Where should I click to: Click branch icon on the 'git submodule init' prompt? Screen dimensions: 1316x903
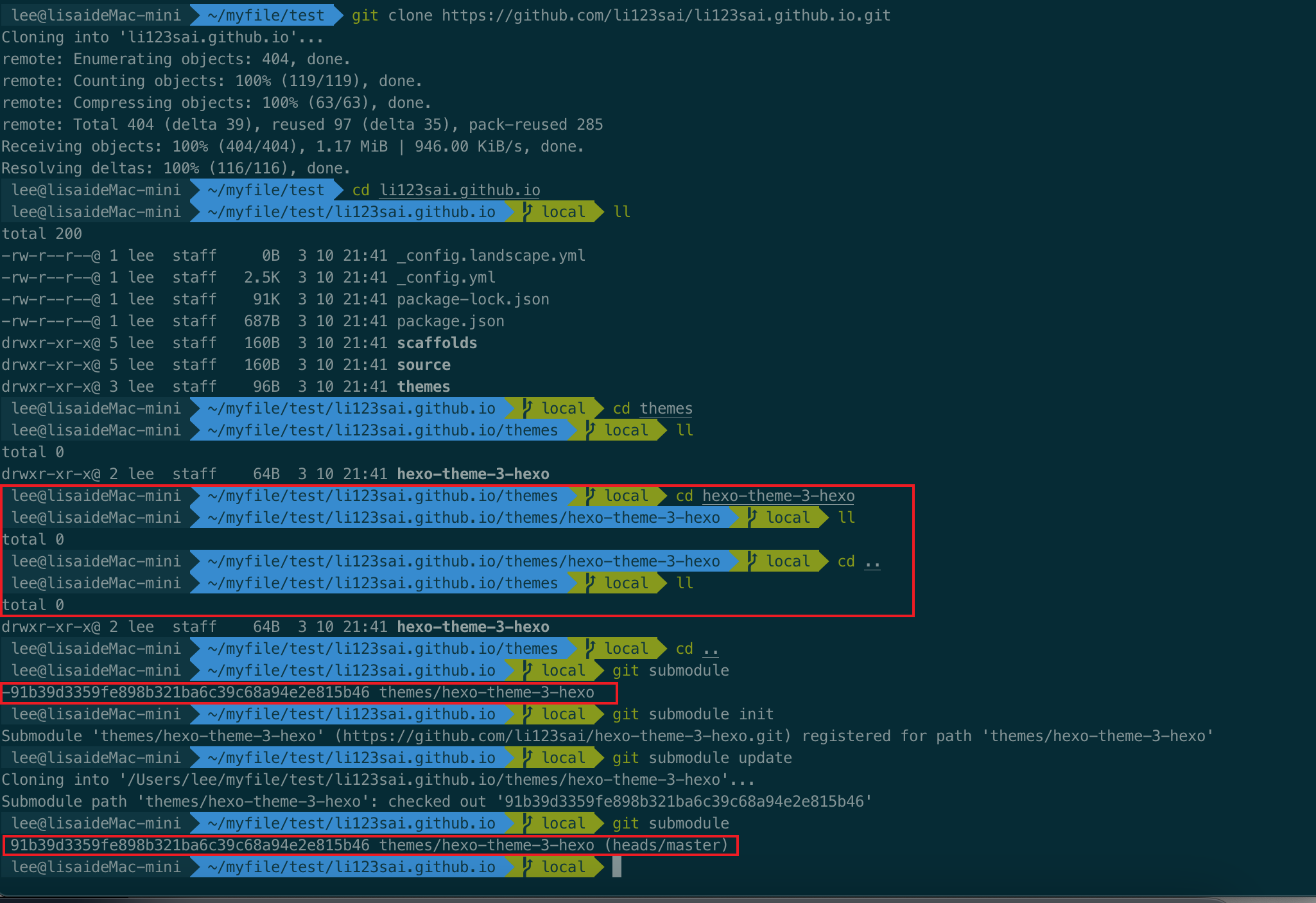[528, 714]
